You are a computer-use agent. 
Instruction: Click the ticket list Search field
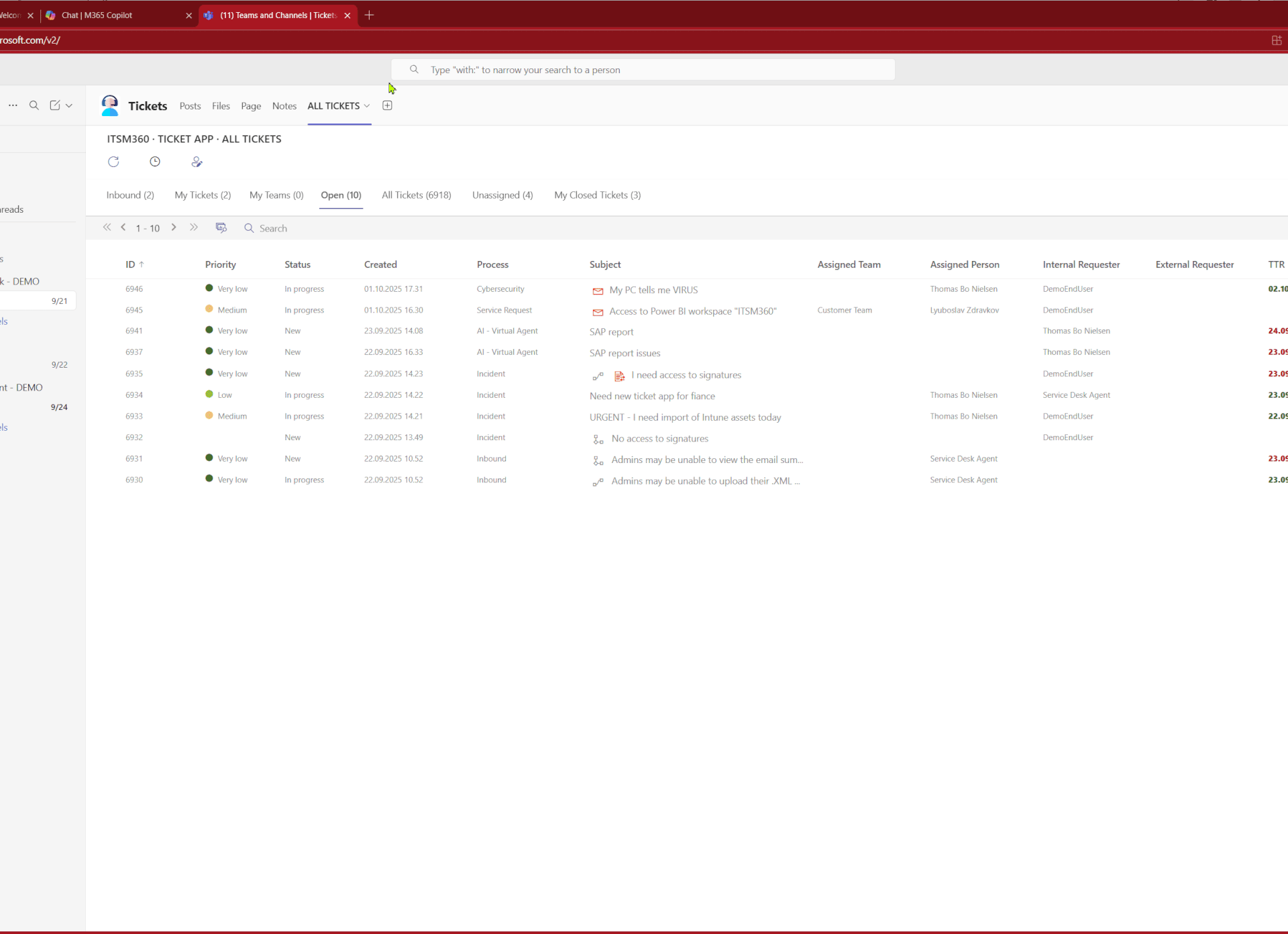click(x=273, y=228)
